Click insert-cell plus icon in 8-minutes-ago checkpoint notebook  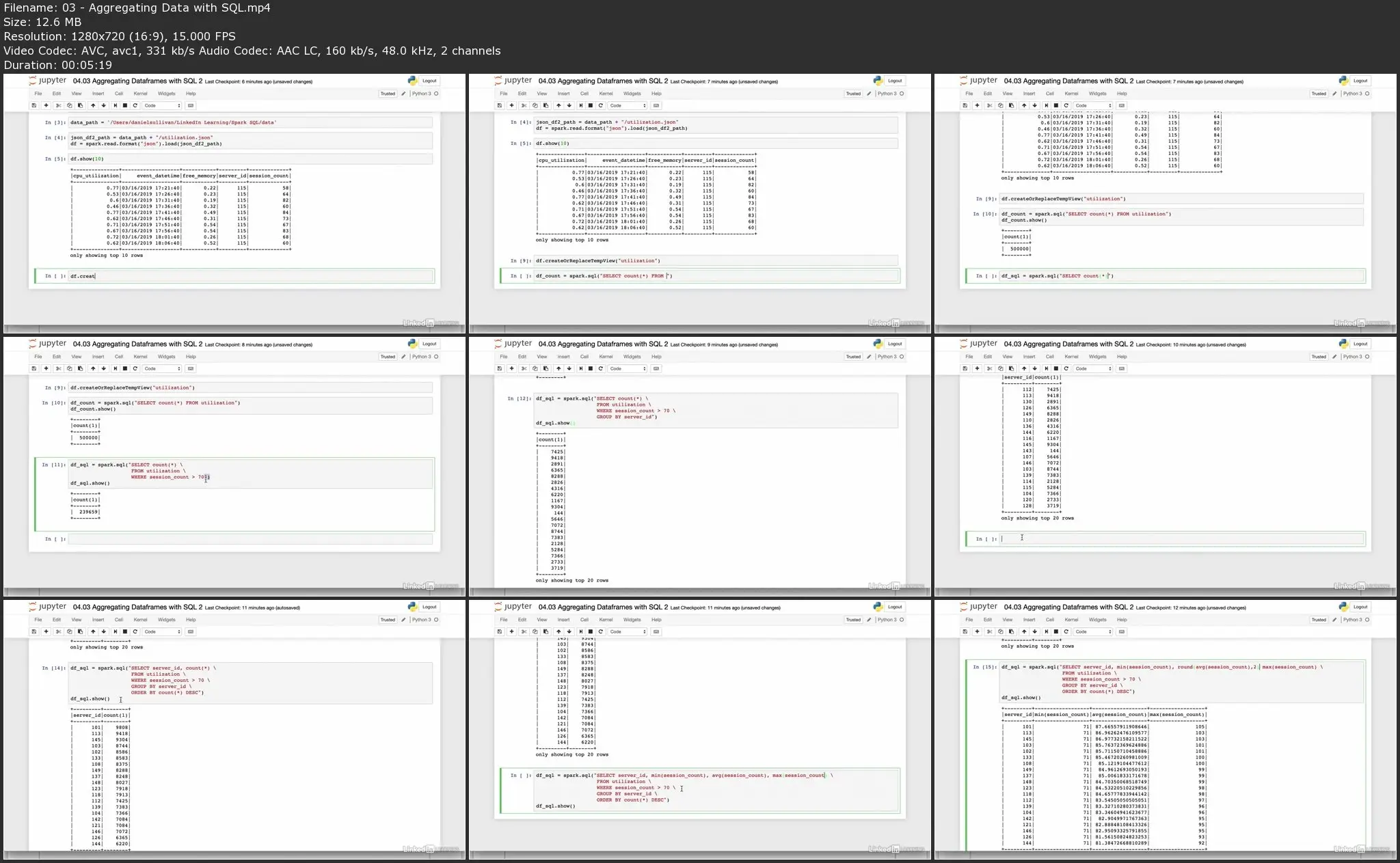point(46,368)
